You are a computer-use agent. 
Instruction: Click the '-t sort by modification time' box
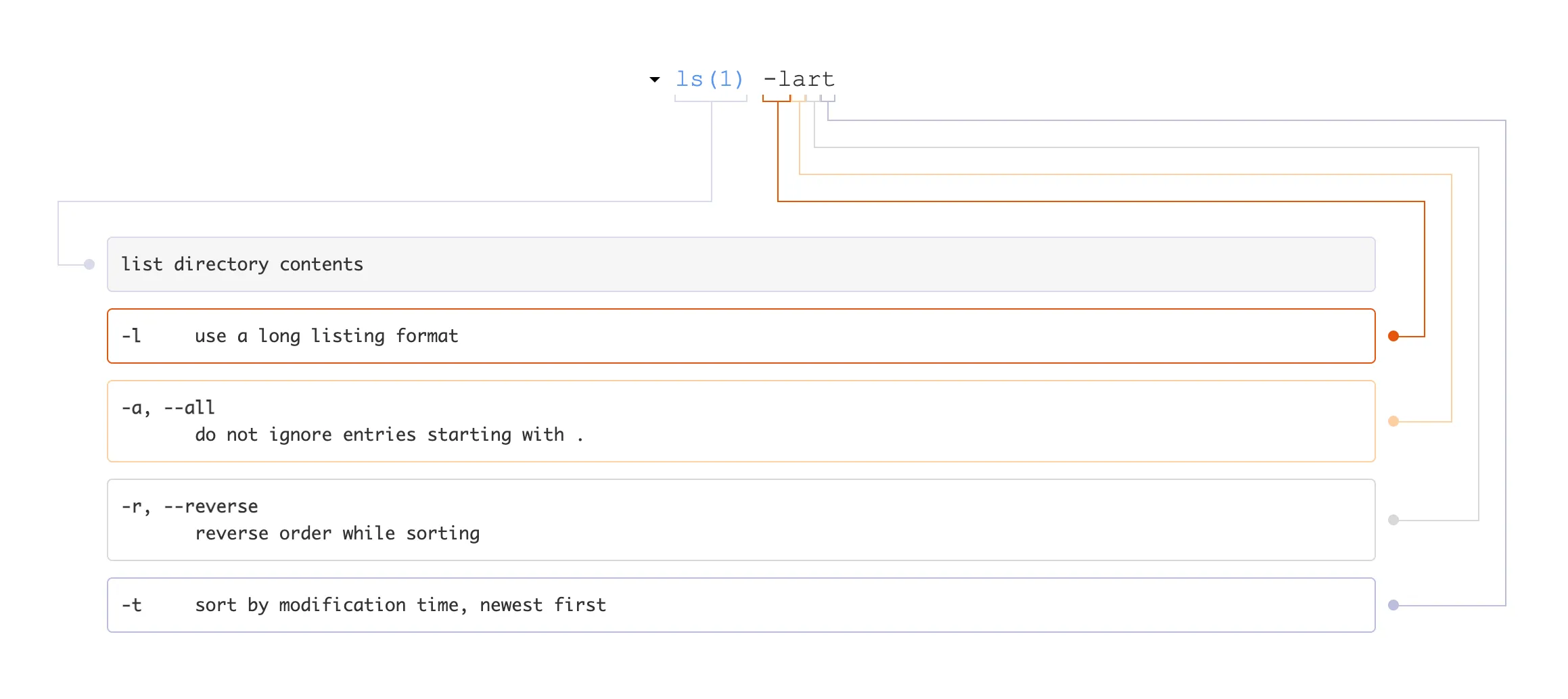(x=741, y=605)
